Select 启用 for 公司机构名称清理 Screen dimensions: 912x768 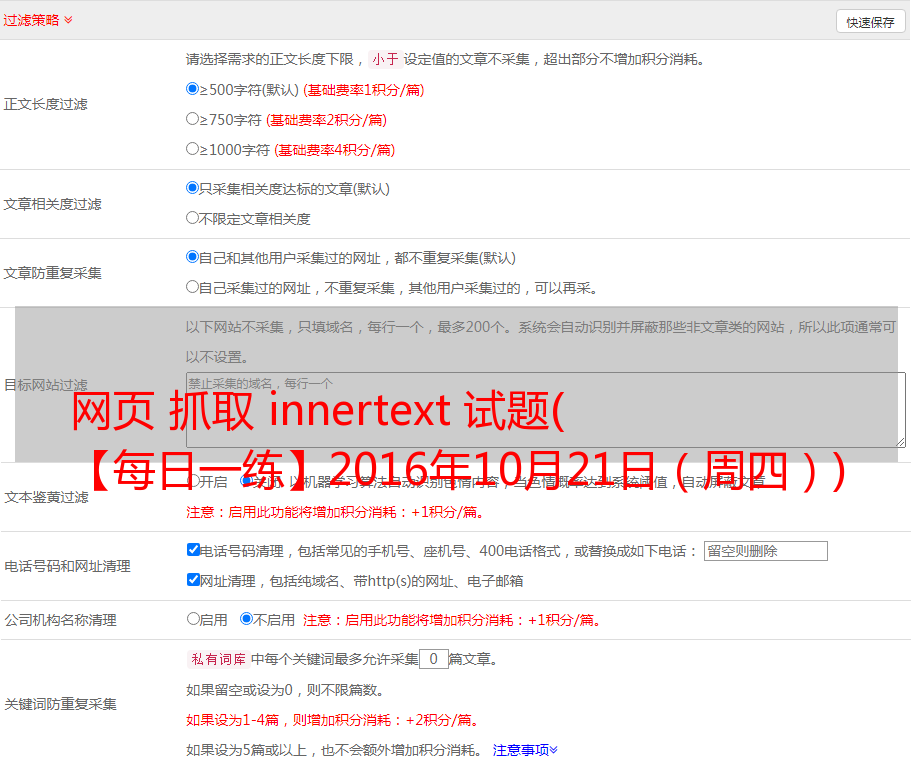(x=193, y=618)
